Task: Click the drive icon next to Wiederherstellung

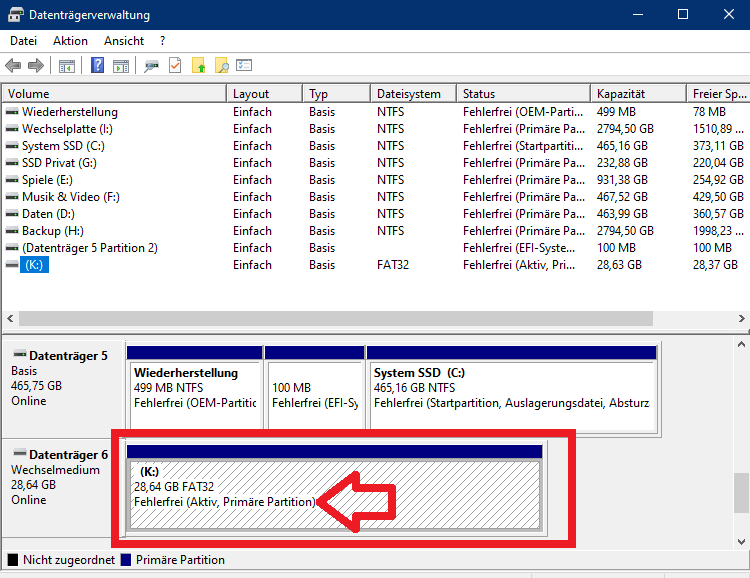Action: (x=12, y=111)
